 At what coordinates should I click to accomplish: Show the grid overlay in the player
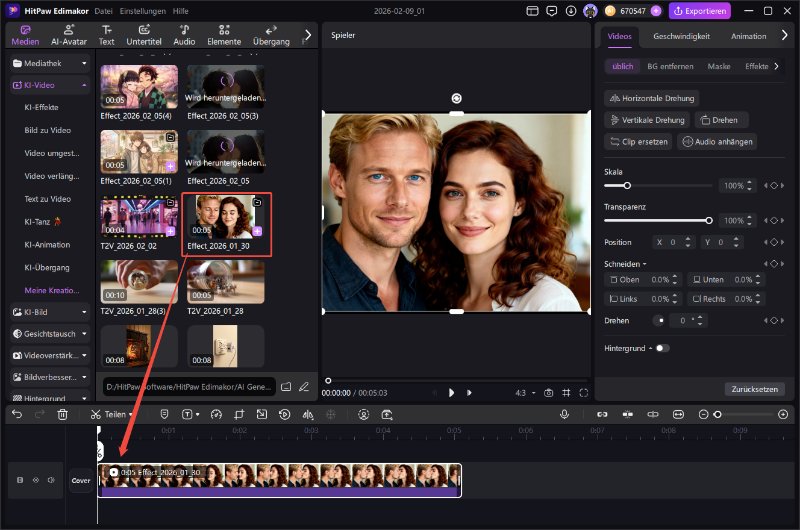566,393
